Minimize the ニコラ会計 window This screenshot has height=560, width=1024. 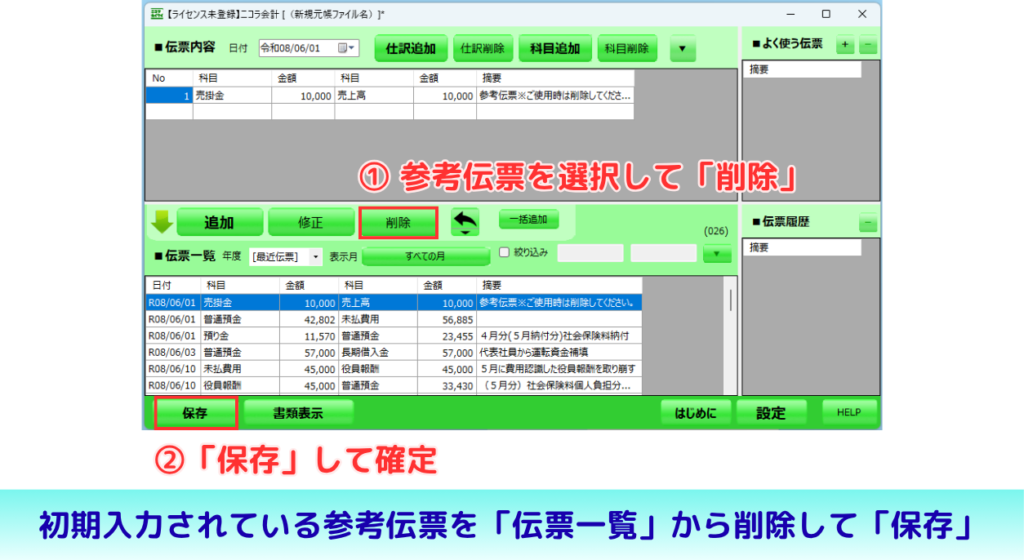click(x=790, y=14)
